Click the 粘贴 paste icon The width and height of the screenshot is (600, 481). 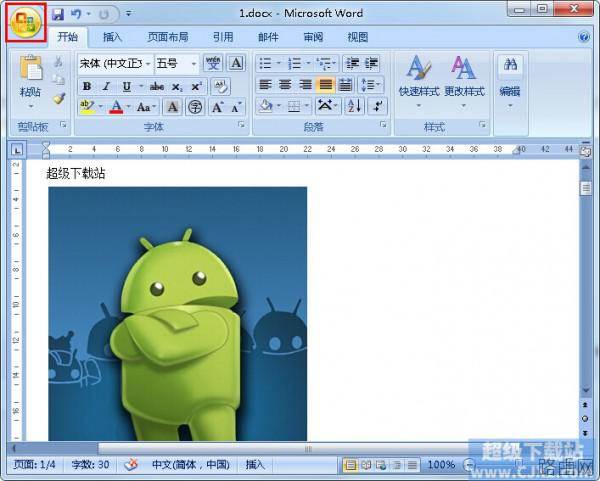31,68
